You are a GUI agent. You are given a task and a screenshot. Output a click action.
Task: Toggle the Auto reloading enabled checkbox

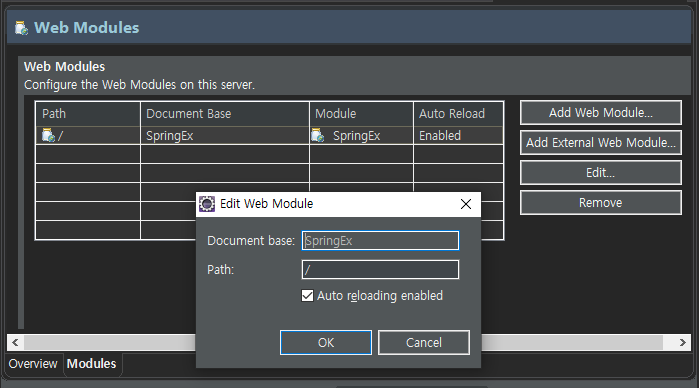tap(307, 296)
